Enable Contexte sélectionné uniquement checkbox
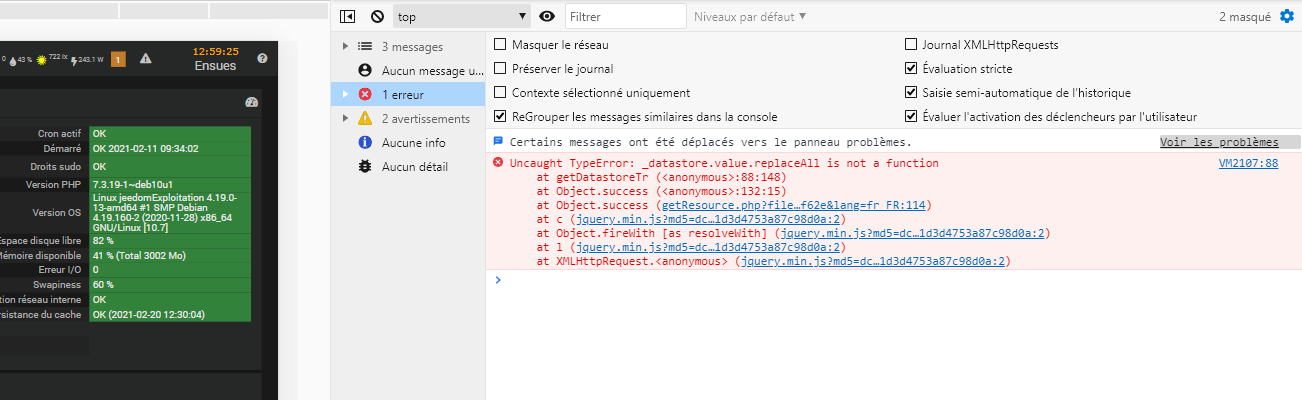The height and width of the screenshot is (400, 1302). coord(500,93)
